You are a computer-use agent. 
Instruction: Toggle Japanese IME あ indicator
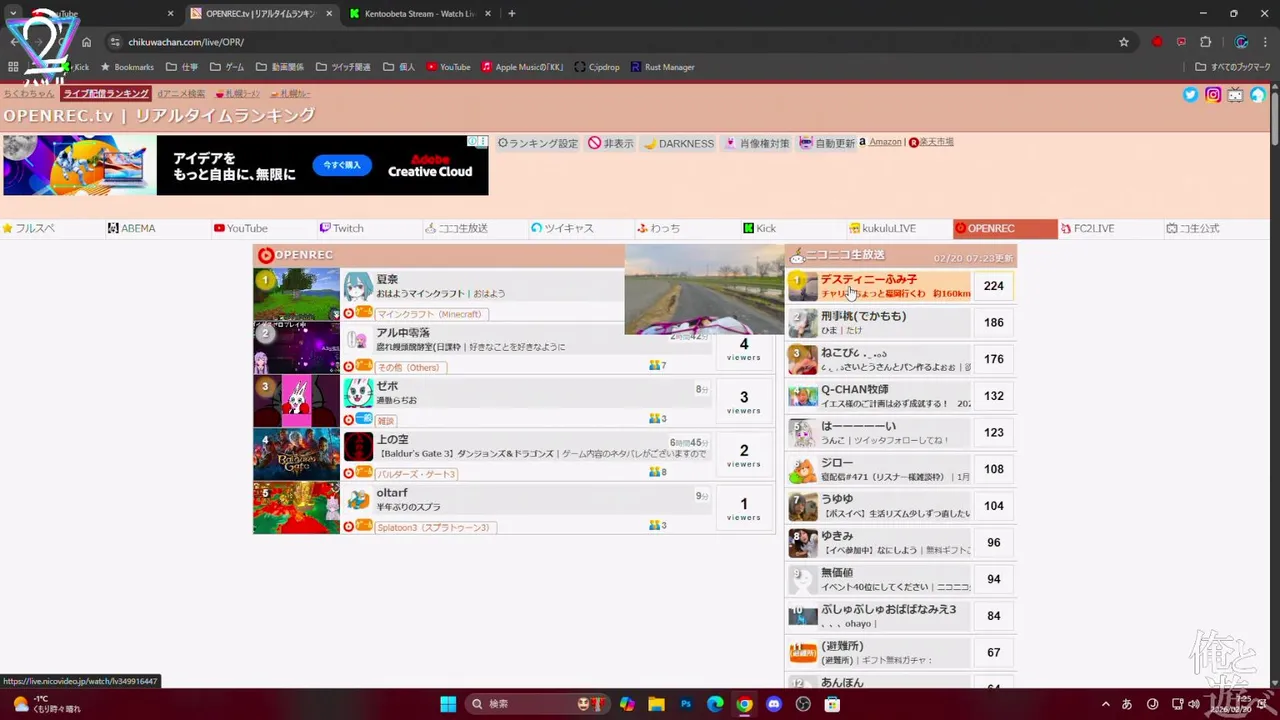point(1128,704)
